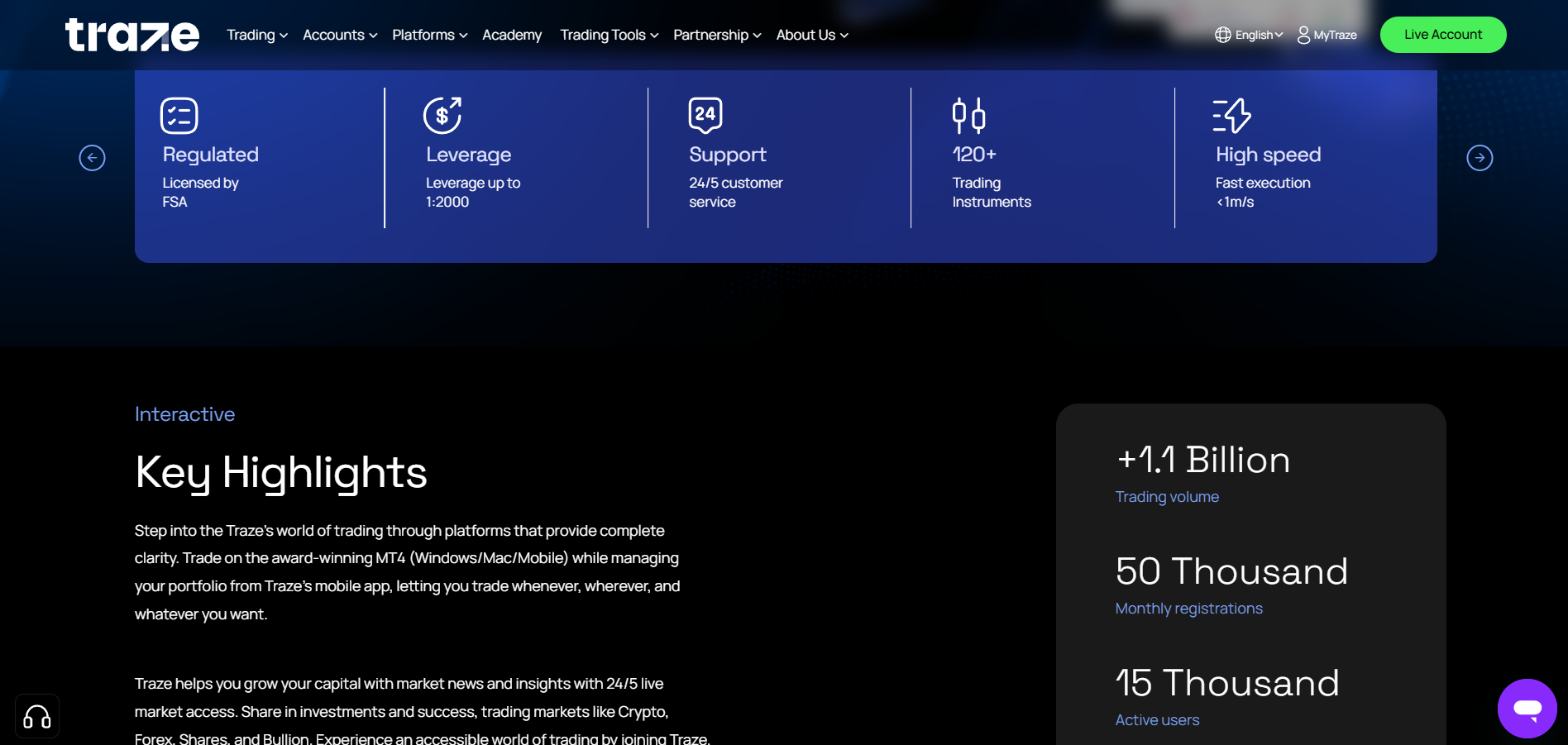Click the Traze logo
This screenshot has width=1568, height=745.
coord(132,35)
